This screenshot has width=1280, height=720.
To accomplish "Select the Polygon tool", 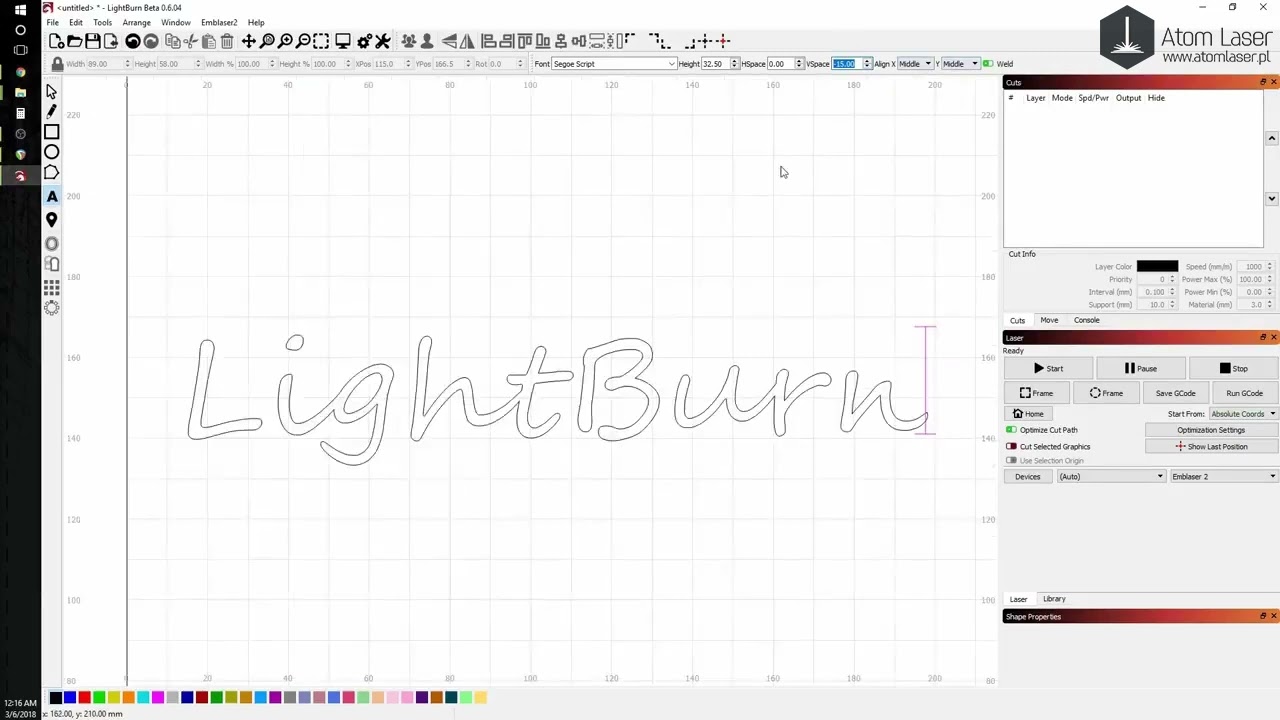I will click(x=52, y=173).
